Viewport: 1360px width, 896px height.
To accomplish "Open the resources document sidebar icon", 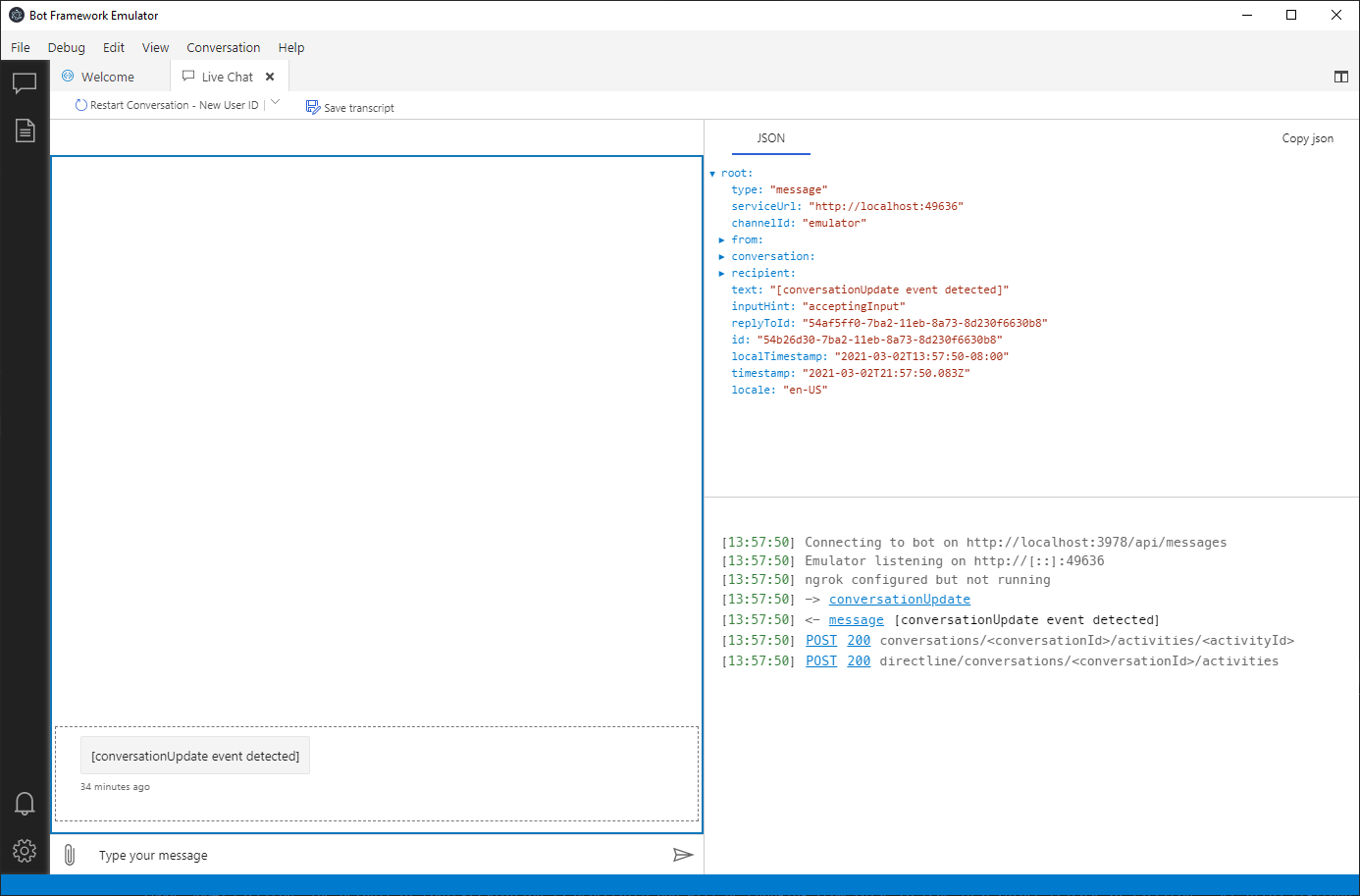I will coord(25,131).
